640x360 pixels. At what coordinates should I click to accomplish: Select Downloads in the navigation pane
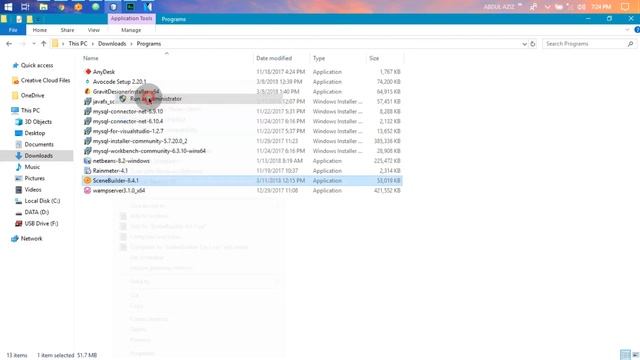click(38, 156)
